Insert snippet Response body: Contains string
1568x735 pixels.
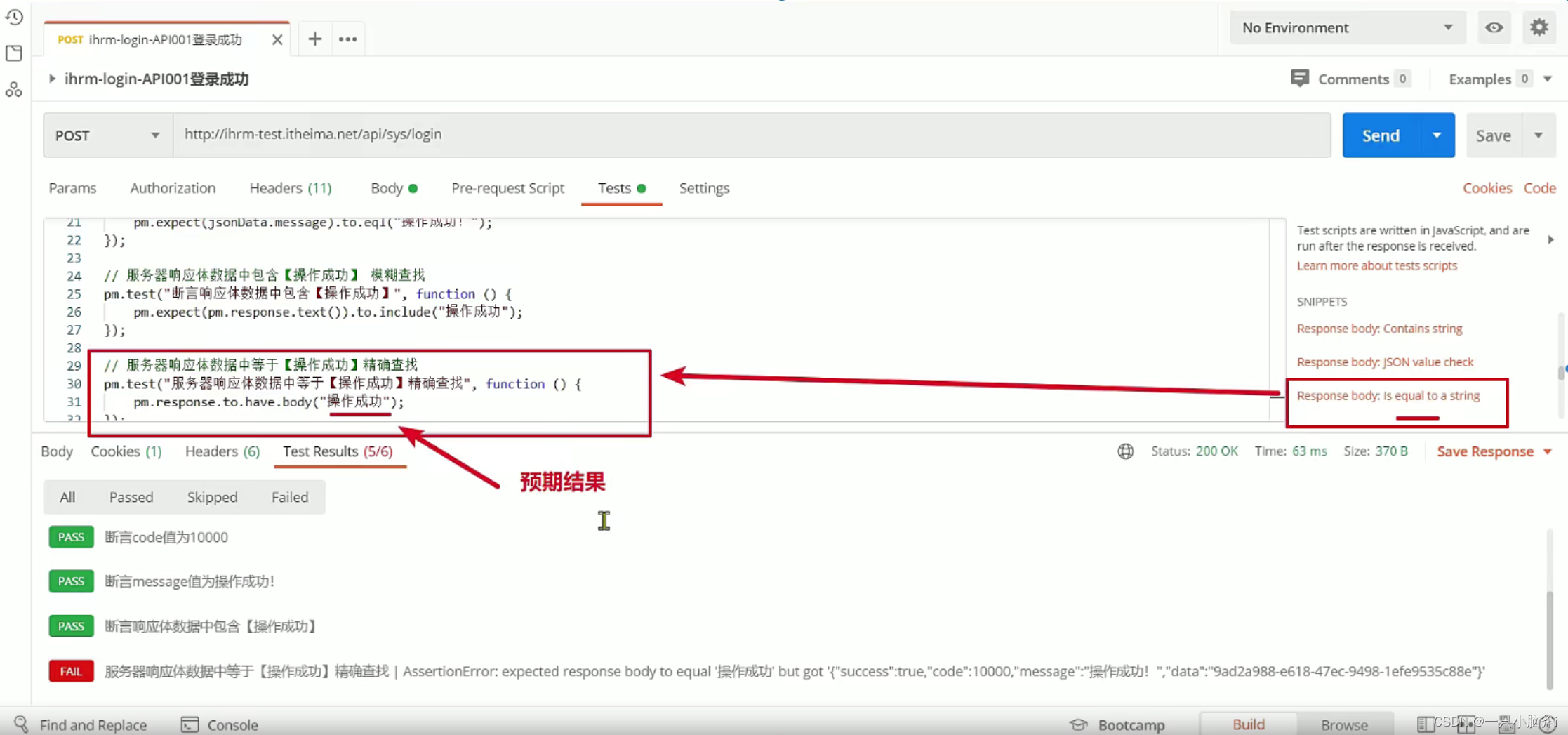click(x=1379, y=329)
